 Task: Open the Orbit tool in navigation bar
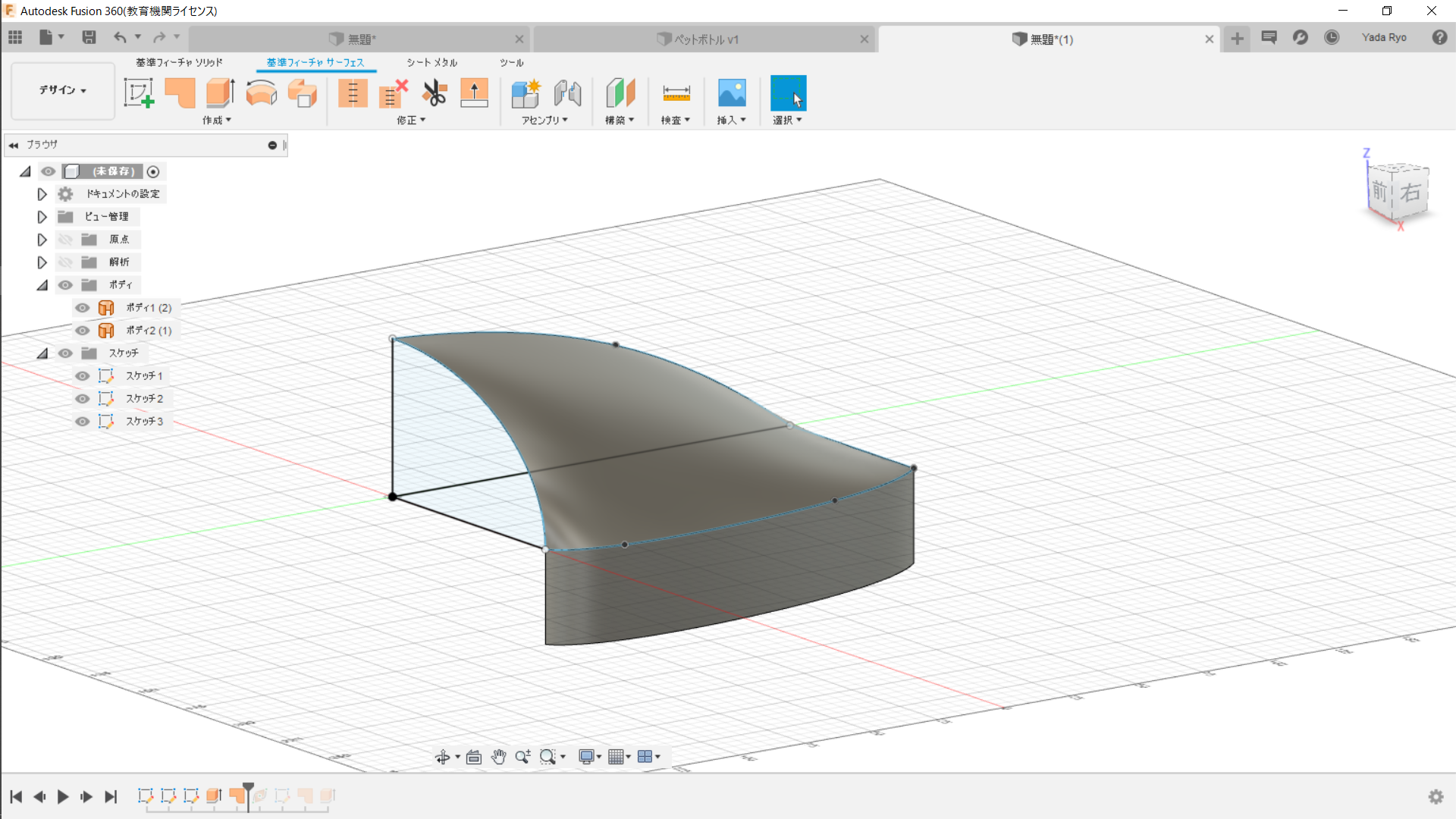443,757
